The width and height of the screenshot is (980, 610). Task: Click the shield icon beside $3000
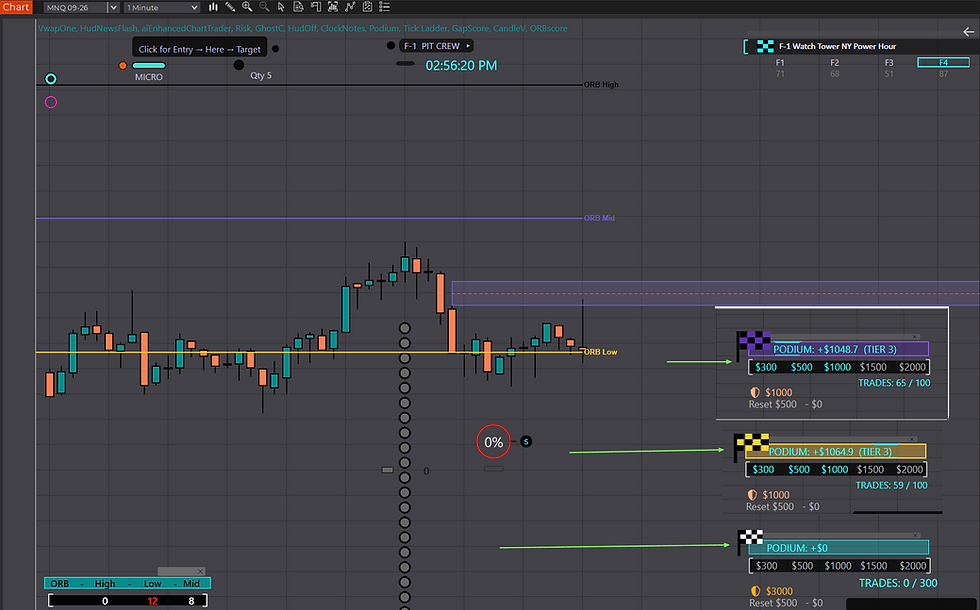(756, 591)
